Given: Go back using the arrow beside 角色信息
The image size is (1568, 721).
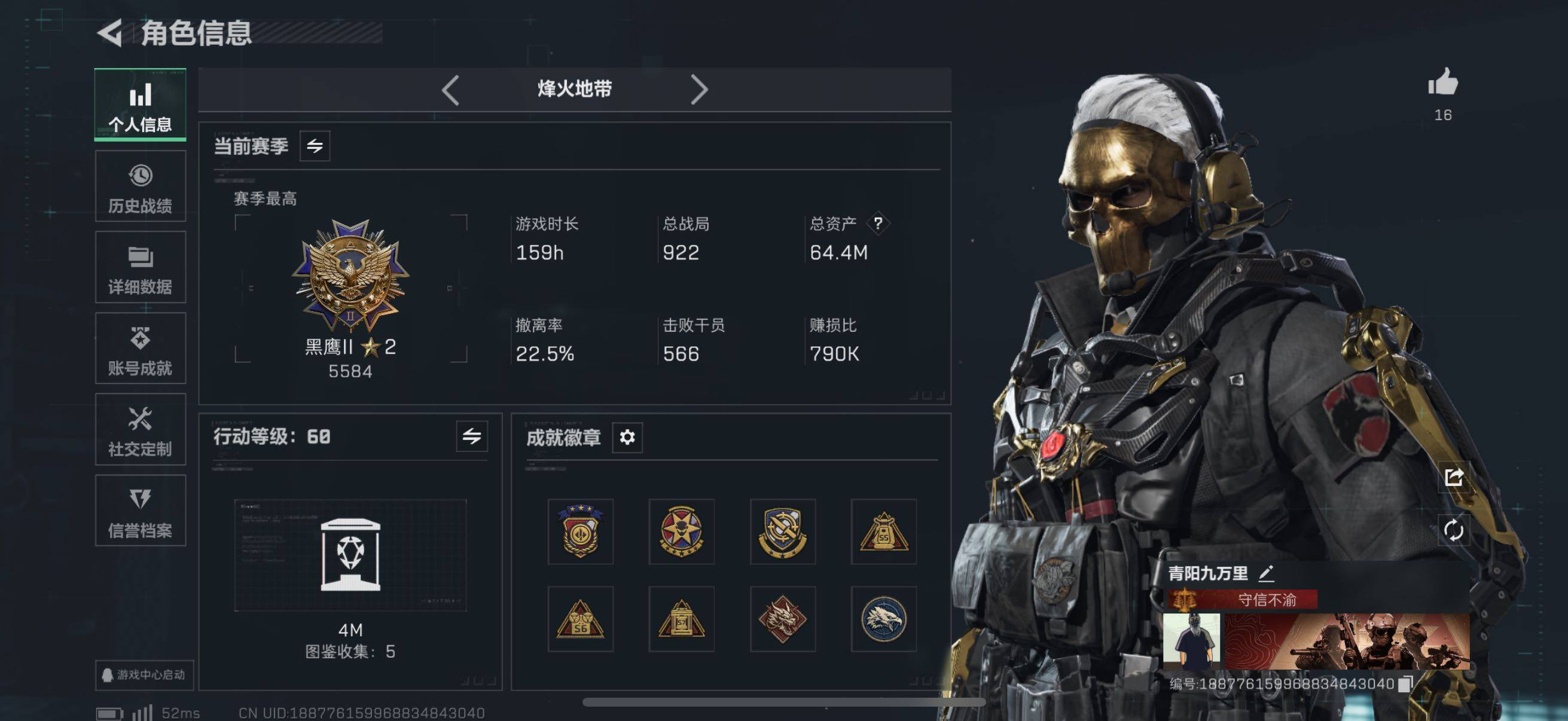Looking at the screenshot, I should [x=109, y=33].
